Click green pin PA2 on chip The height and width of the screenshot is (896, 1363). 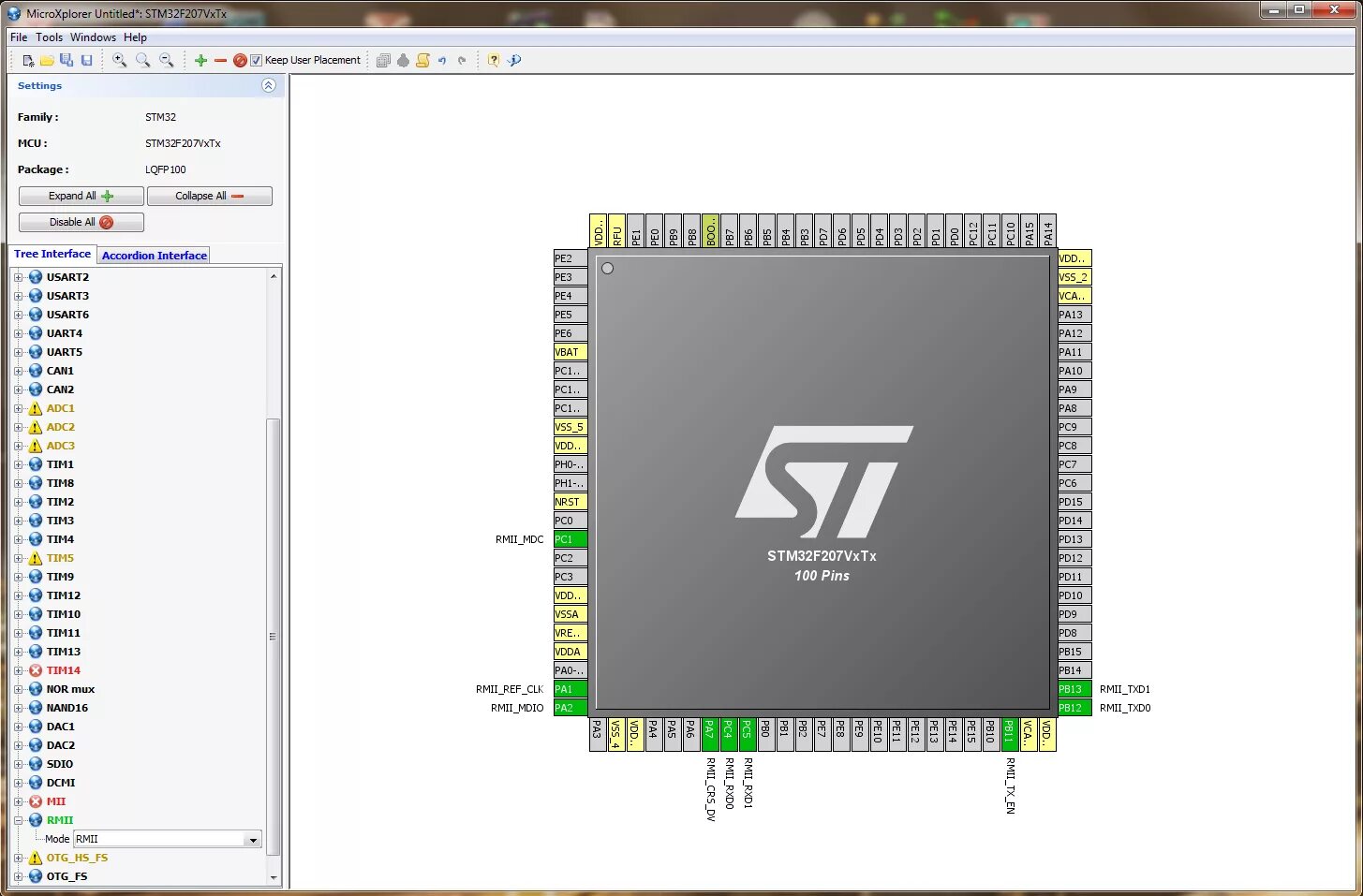(x=570, y=708)
